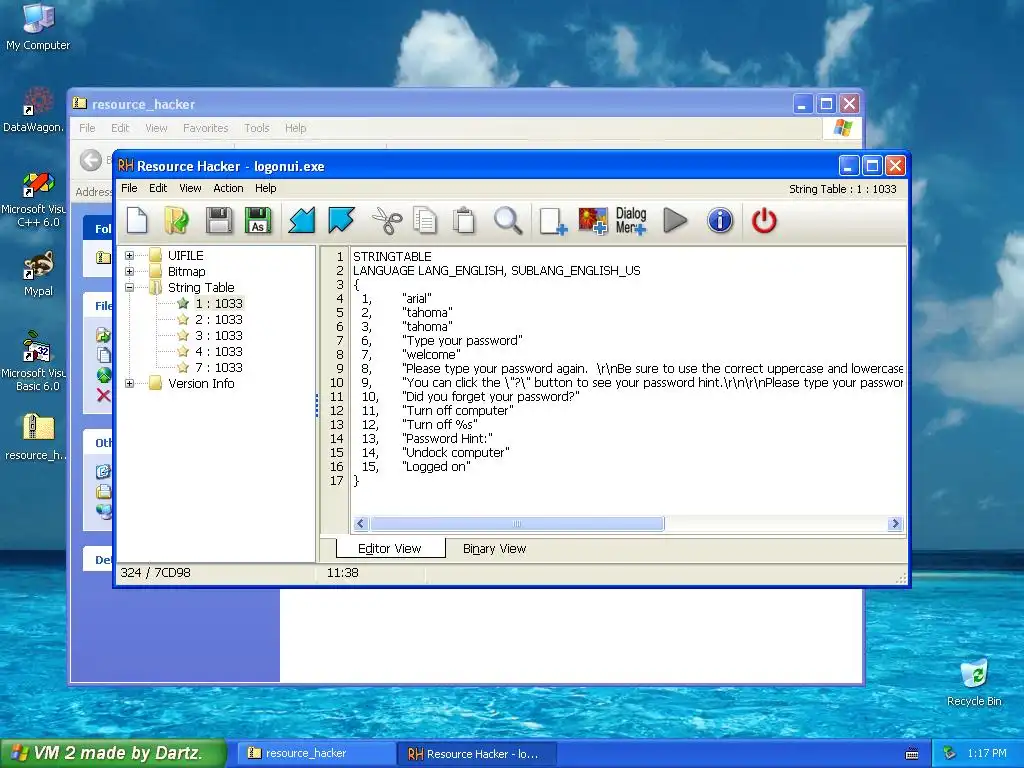Open the resource_h zip folder on desktop
1024x768 pixels.
tap(36, 438)
